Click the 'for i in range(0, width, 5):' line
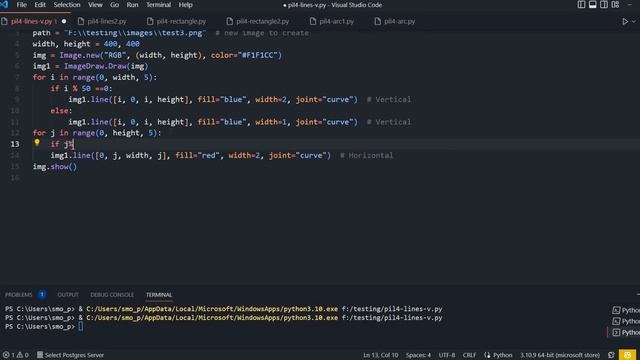 point(95,77)
